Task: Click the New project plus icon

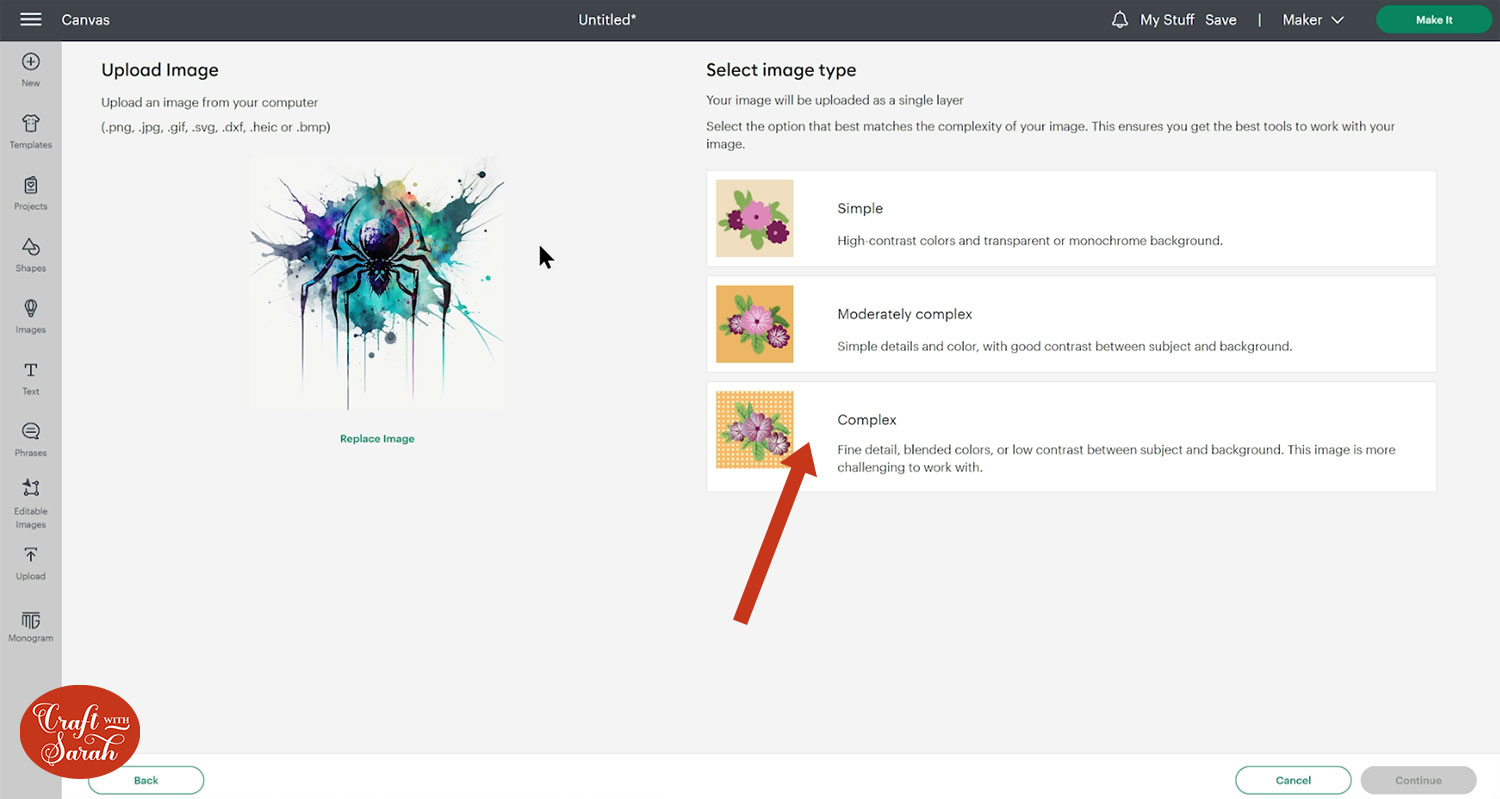Action: pyautogui.click(x=31, y=62)
